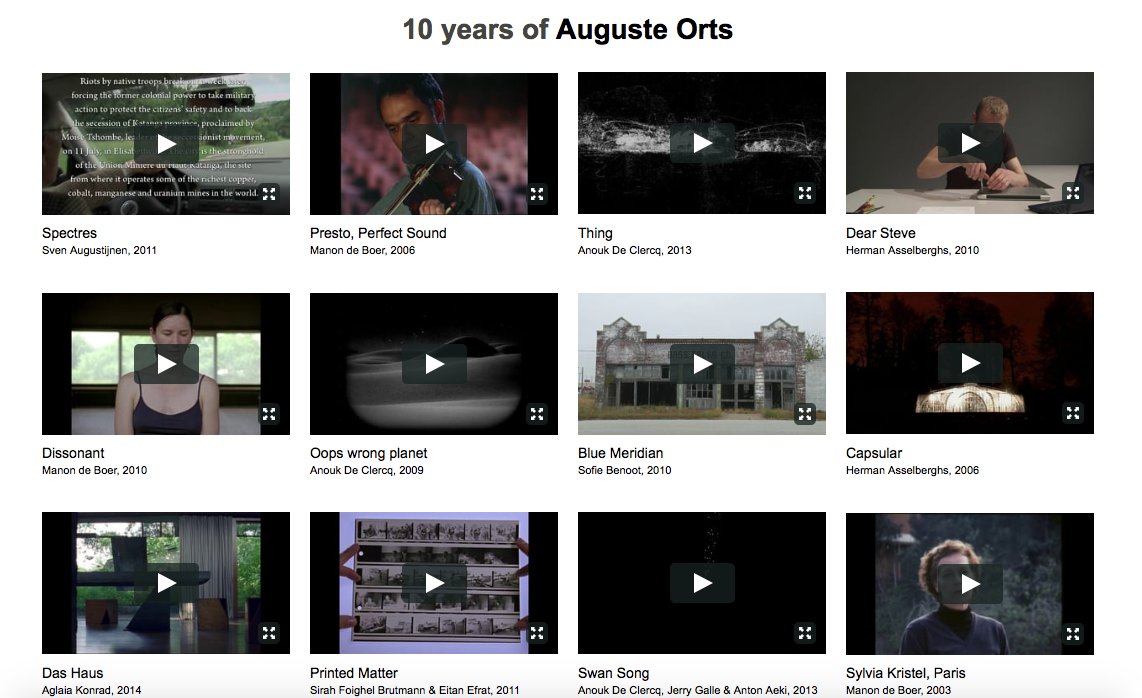Play the Capsular video
Image resolution: width=1142 pixels, height=698 pixels.
click(970, 363)
